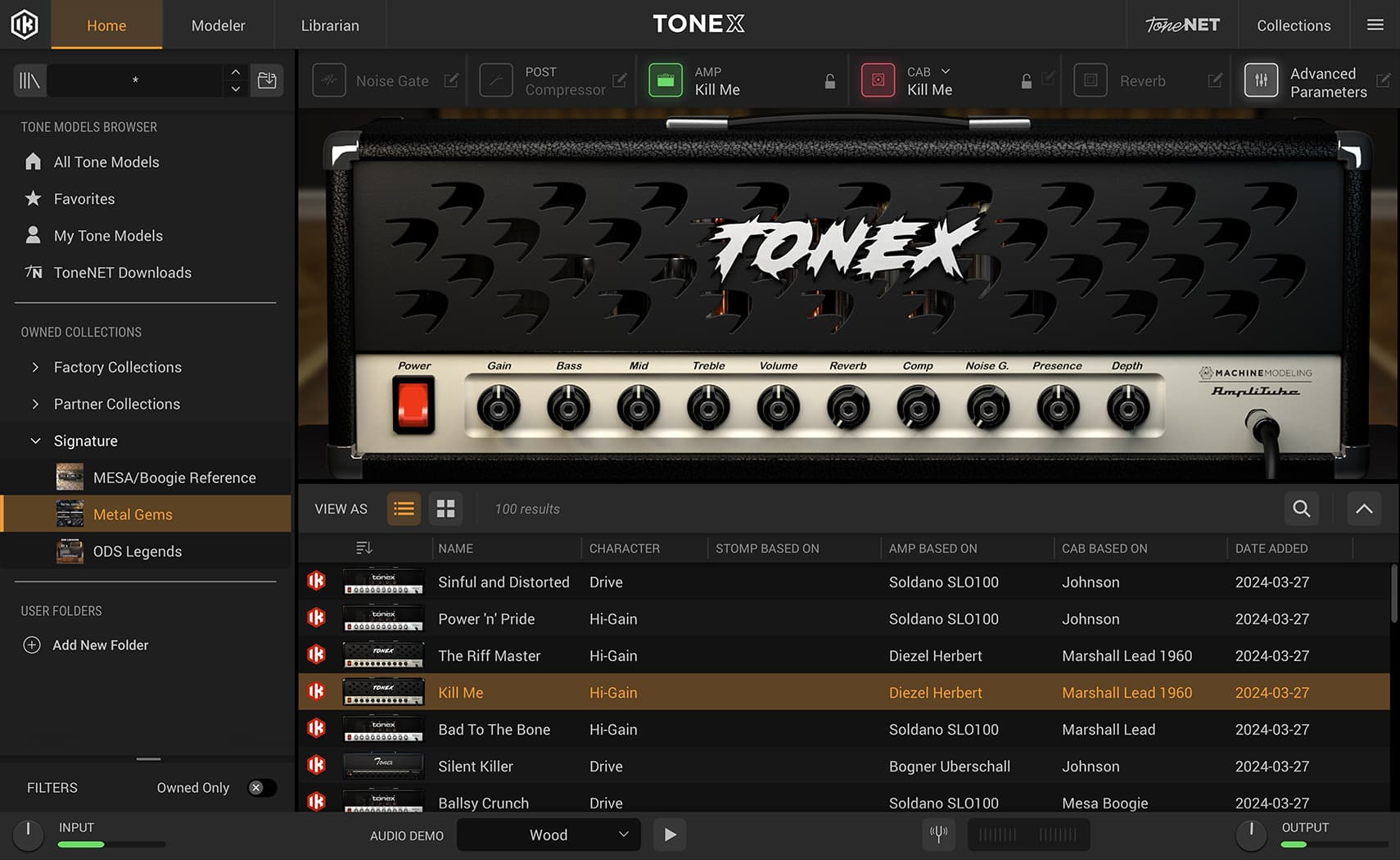The height and width of the screenshot is (860, 1400).
Task: Open the search for tone models
Action: [x=1300, y=508]
